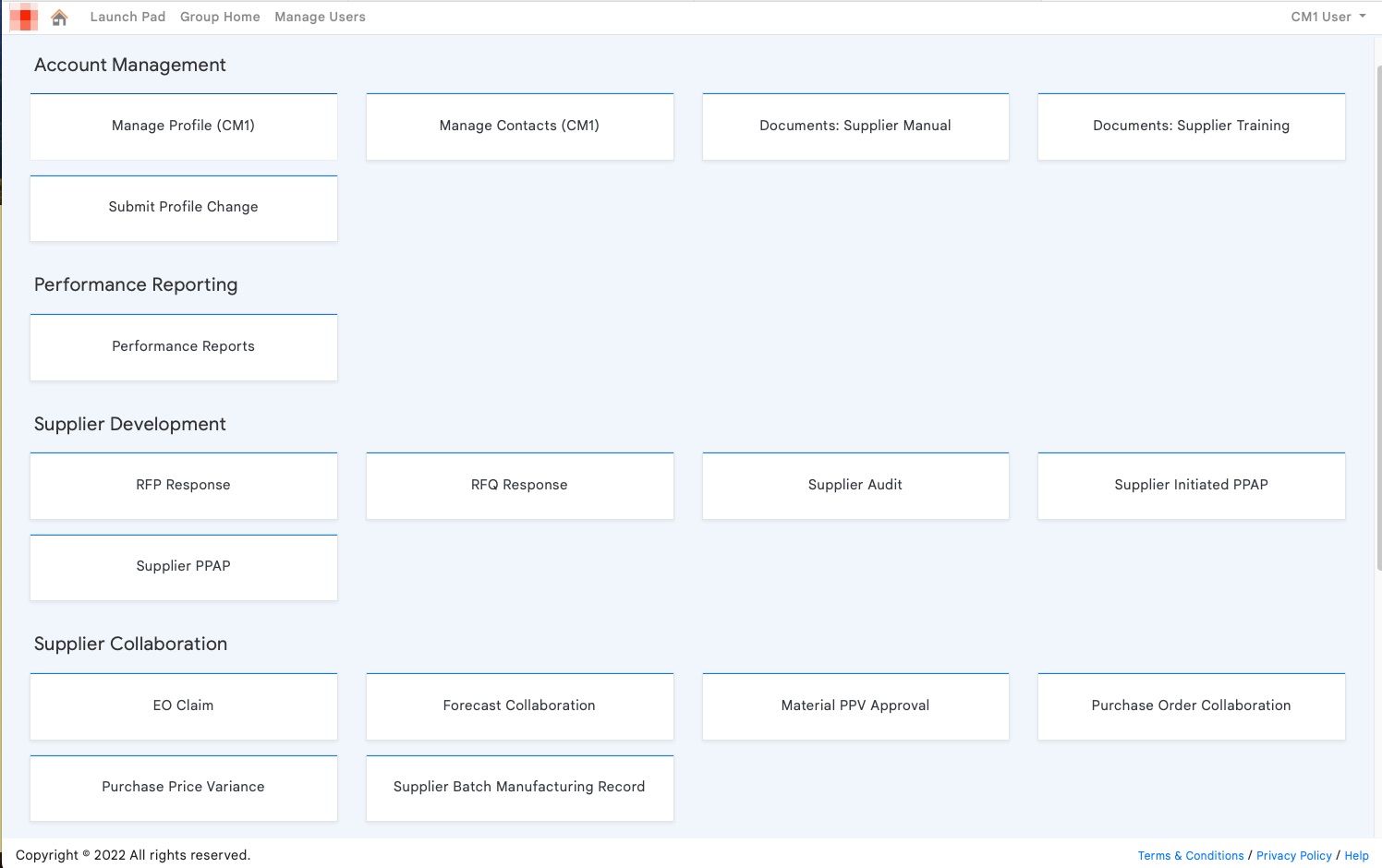The height and width of the screenshot is (868, 1382).
Task: View Performance Reports
Action: coord(183,347)
